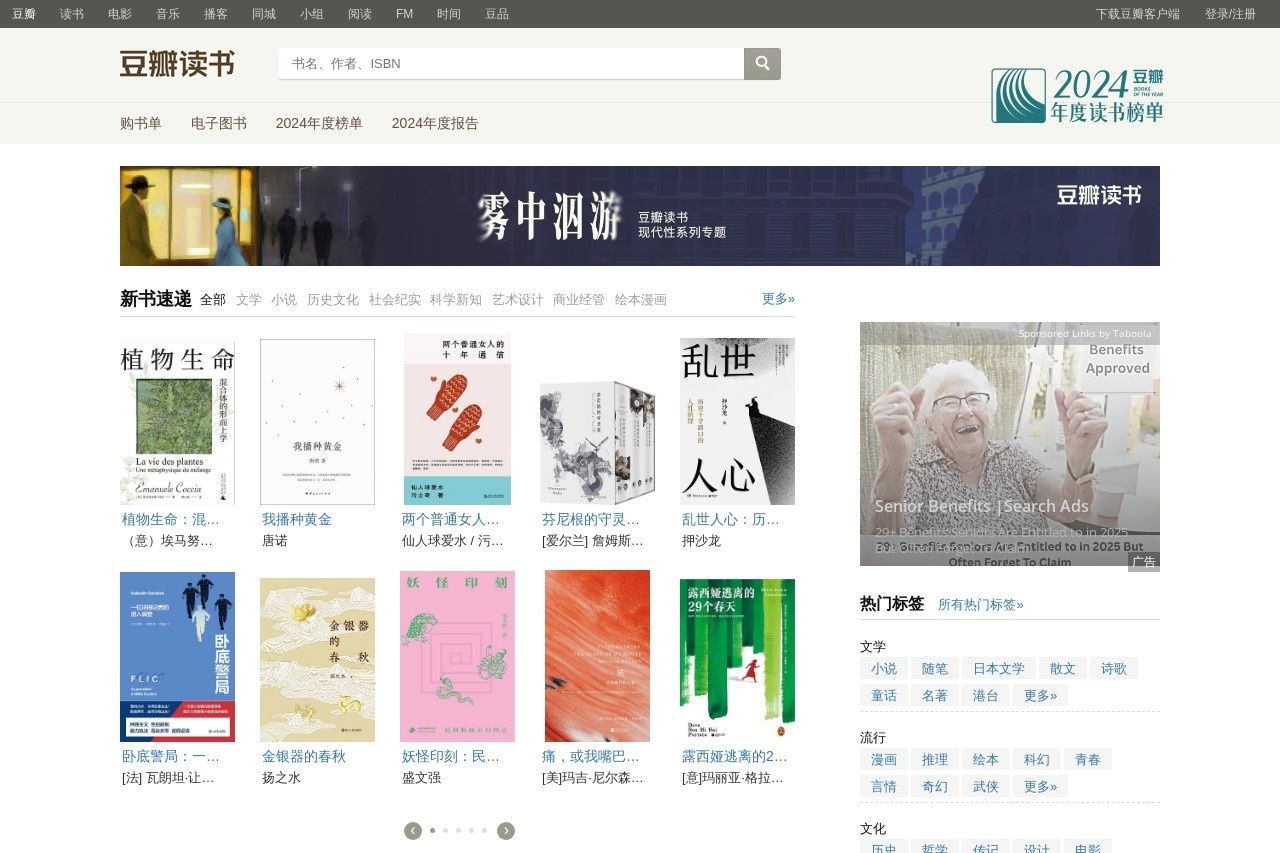Focus the book title, author, ISBN search field

point(511,64)
